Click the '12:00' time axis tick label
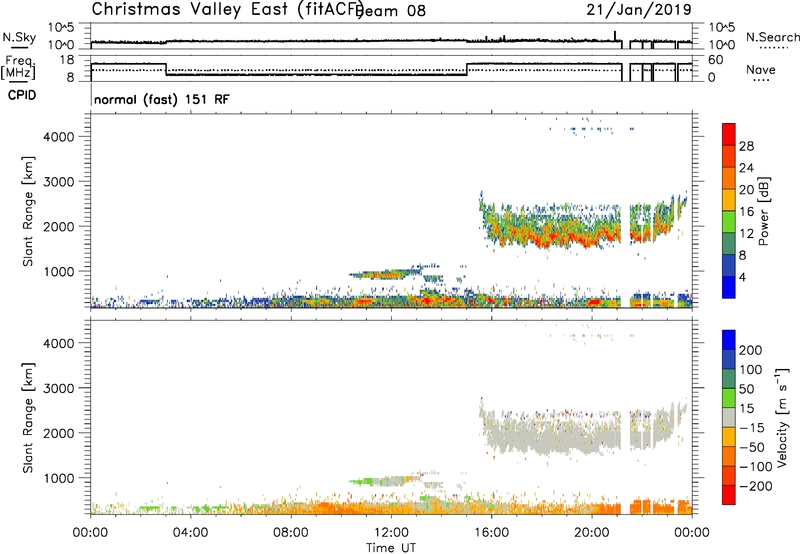 pyautogui.click(x=391, y=533)
